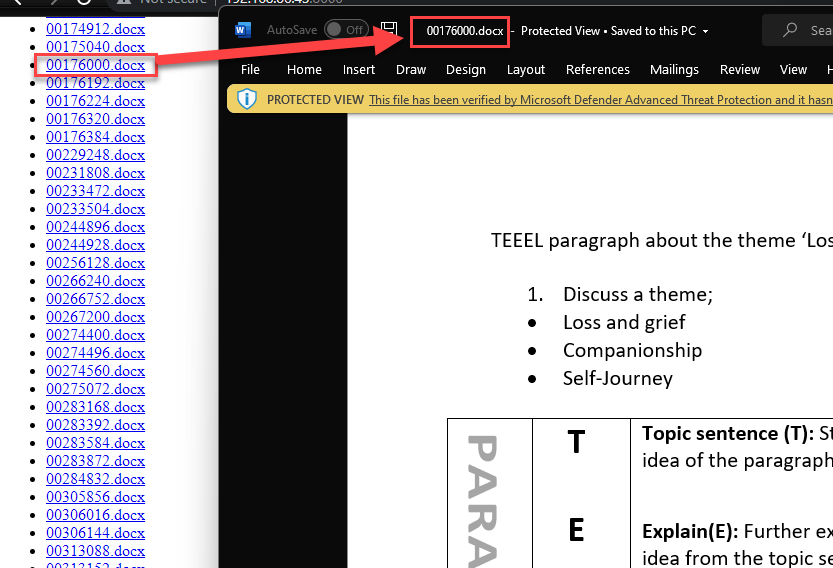Open the Layout ribbon tab
Viewport: 833px width, 568px height.
point(526,70)
